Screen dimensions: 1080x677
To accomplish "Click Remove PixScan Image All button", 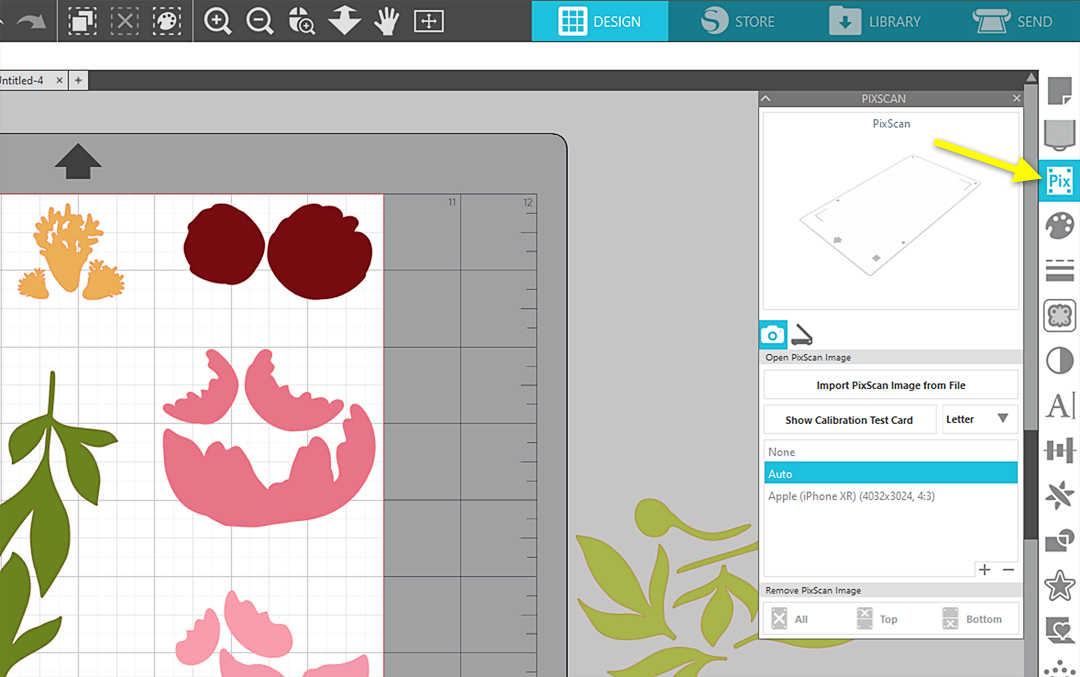I will point(790,619).
